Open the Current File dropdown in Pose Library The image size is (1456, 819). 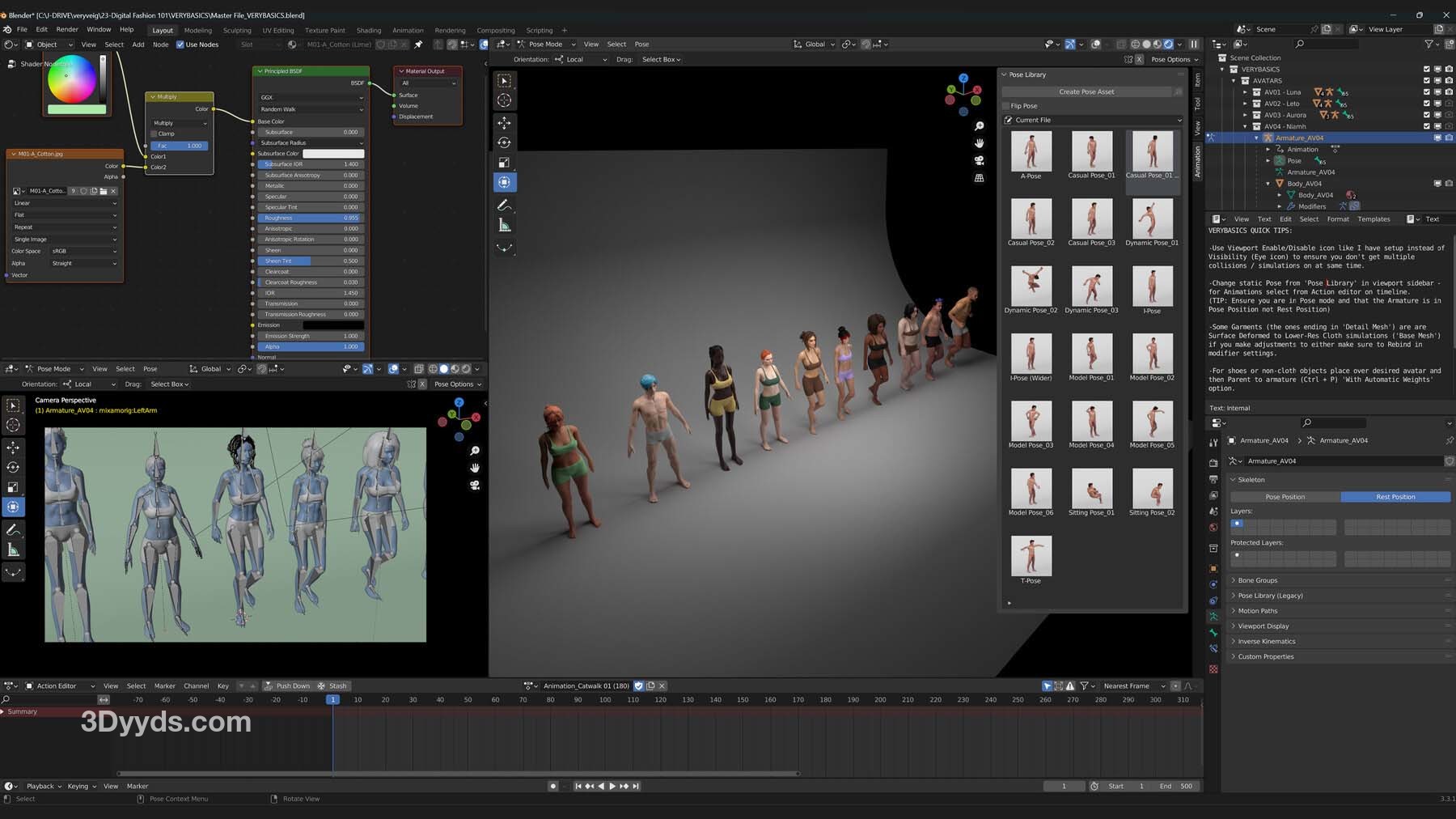point(1092,120)
